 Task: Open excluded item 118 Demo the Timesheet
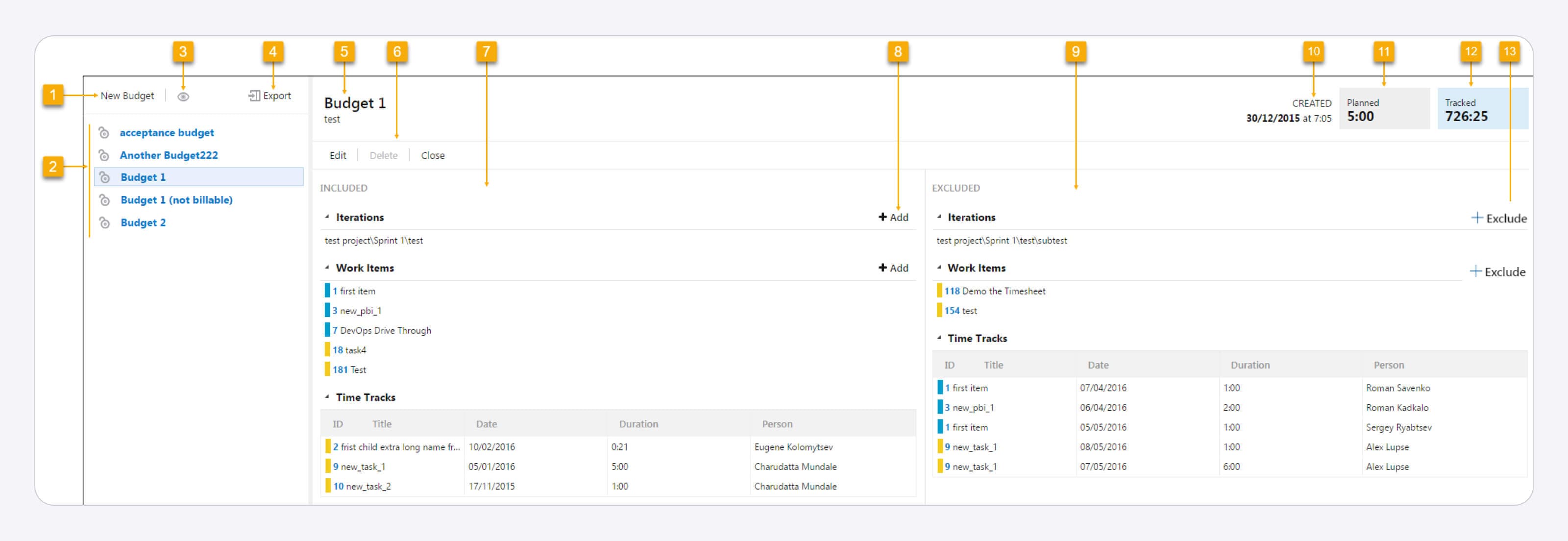(x=995, y=291)
